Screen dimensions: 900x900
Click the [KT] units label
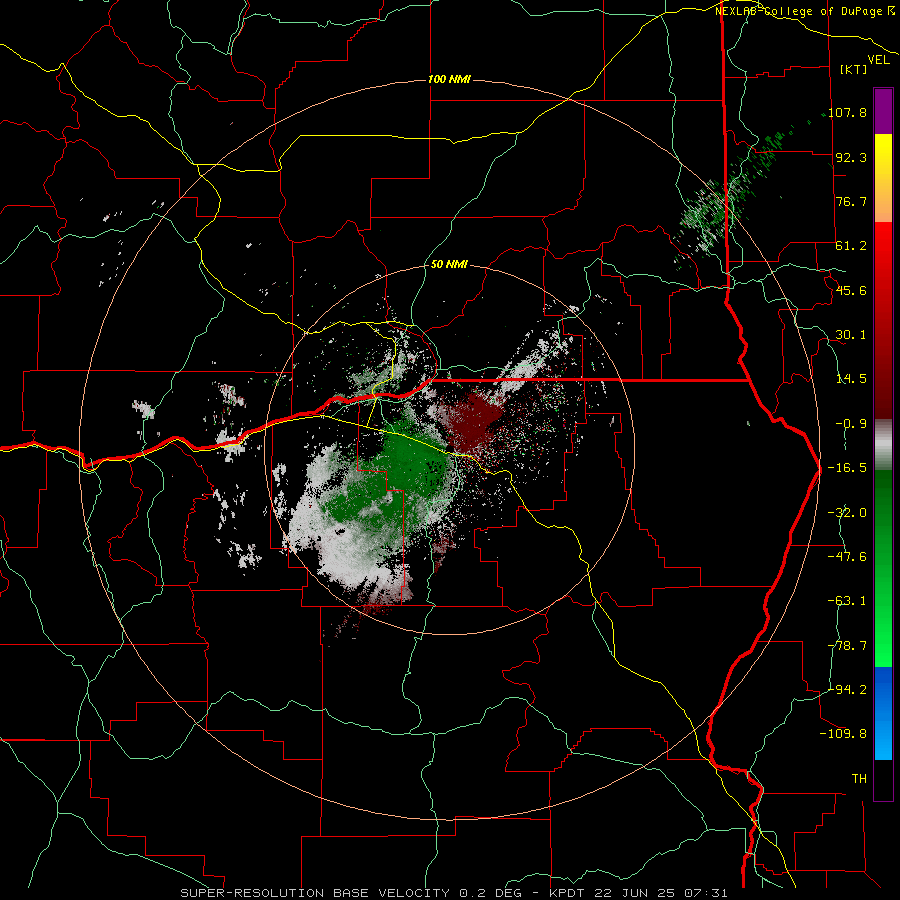[854, 69]
